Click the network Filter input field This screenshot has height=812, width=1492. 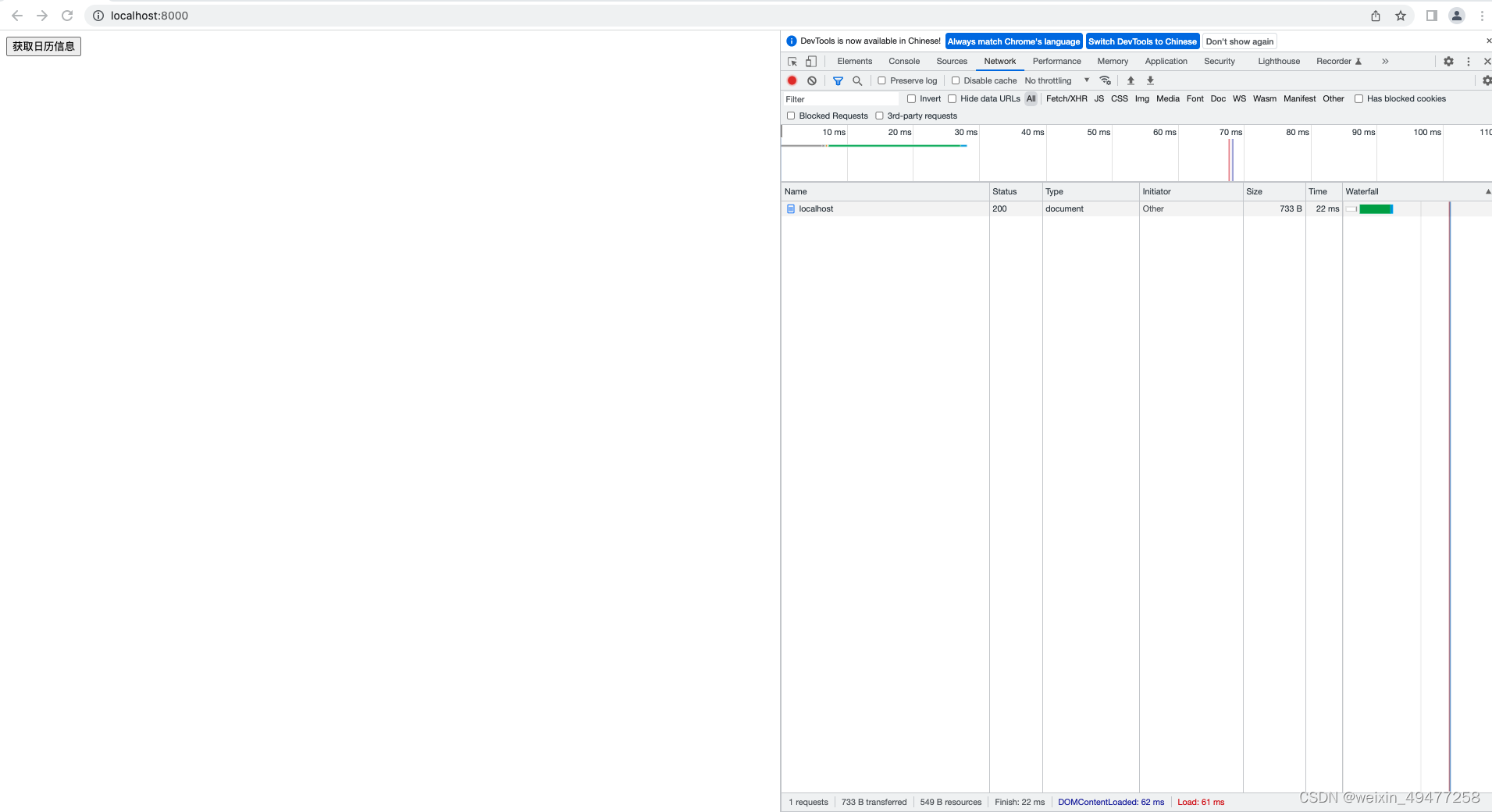(841, 99)
